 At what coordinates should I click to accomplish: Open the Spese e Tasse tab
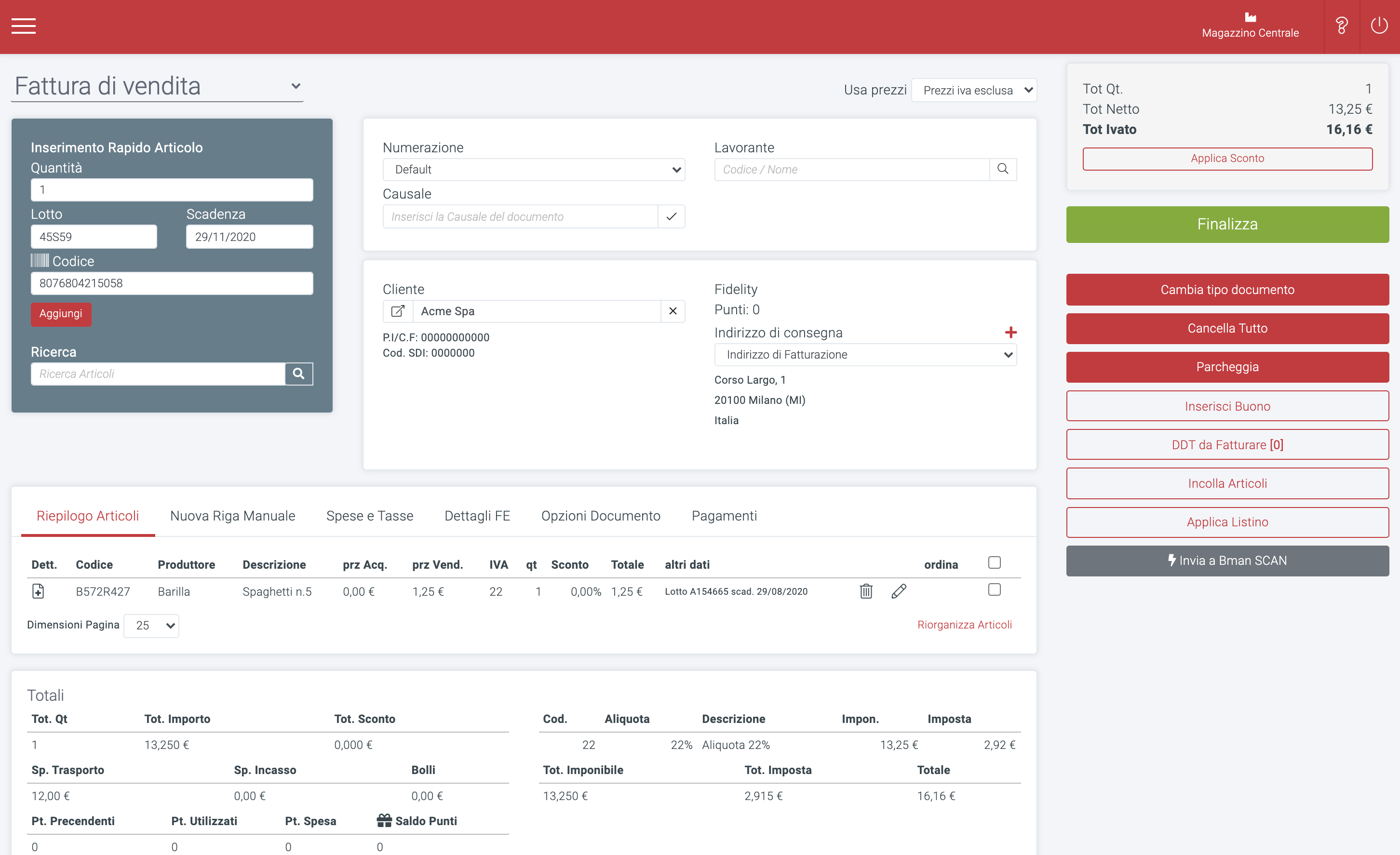click(x=369, y=516)
